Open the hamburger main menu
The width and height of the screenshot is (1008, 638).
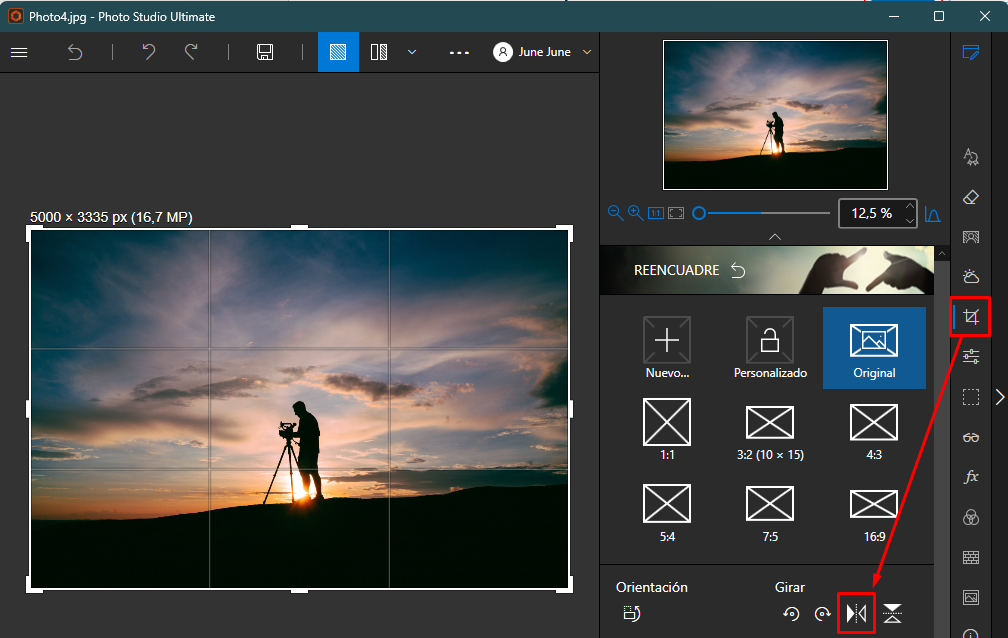19,52
